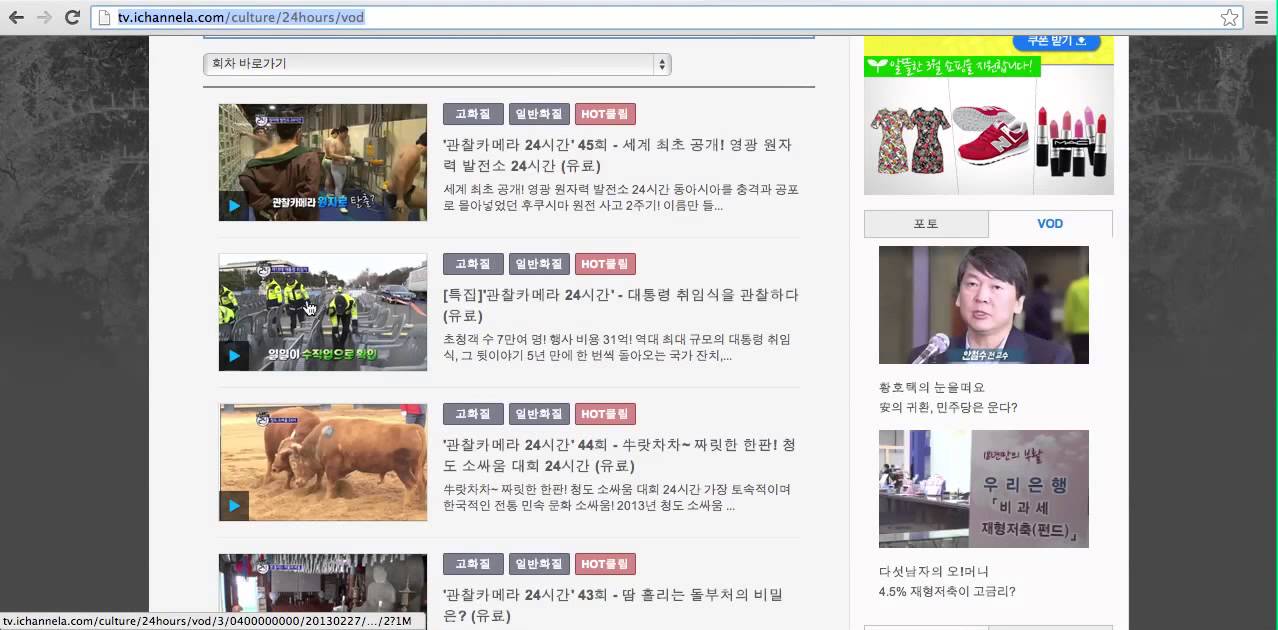1278x630 pixels.
Task: Play the episode 44 bullfight video
Action: 234,506
